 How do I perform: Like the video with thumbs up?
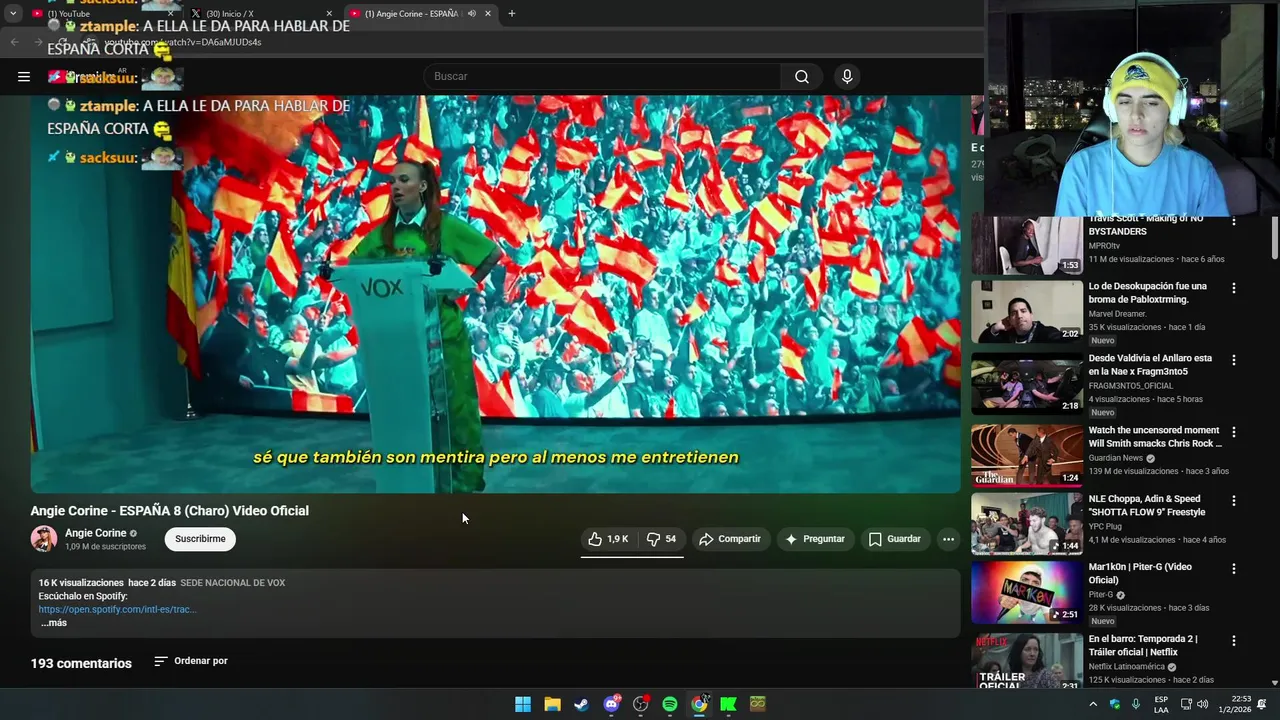click(608, 539)
